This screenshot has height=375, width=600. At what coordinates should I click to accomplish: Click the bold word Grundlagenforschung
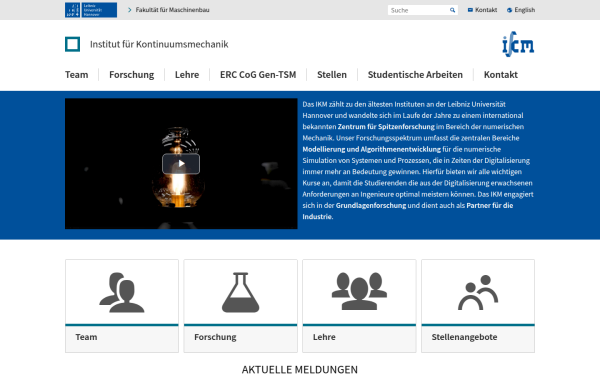(x=371, y=205)
